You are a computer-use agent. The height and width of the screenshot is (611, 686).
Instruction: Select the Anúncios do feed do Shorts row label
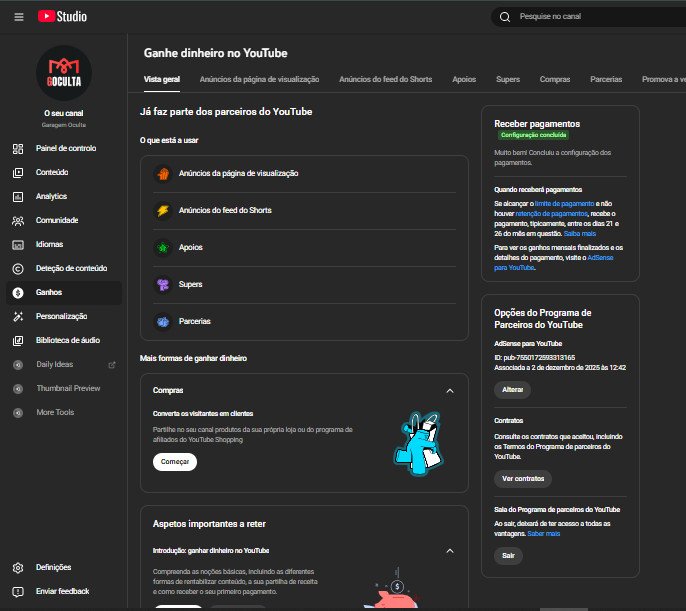tap(225, 211)
